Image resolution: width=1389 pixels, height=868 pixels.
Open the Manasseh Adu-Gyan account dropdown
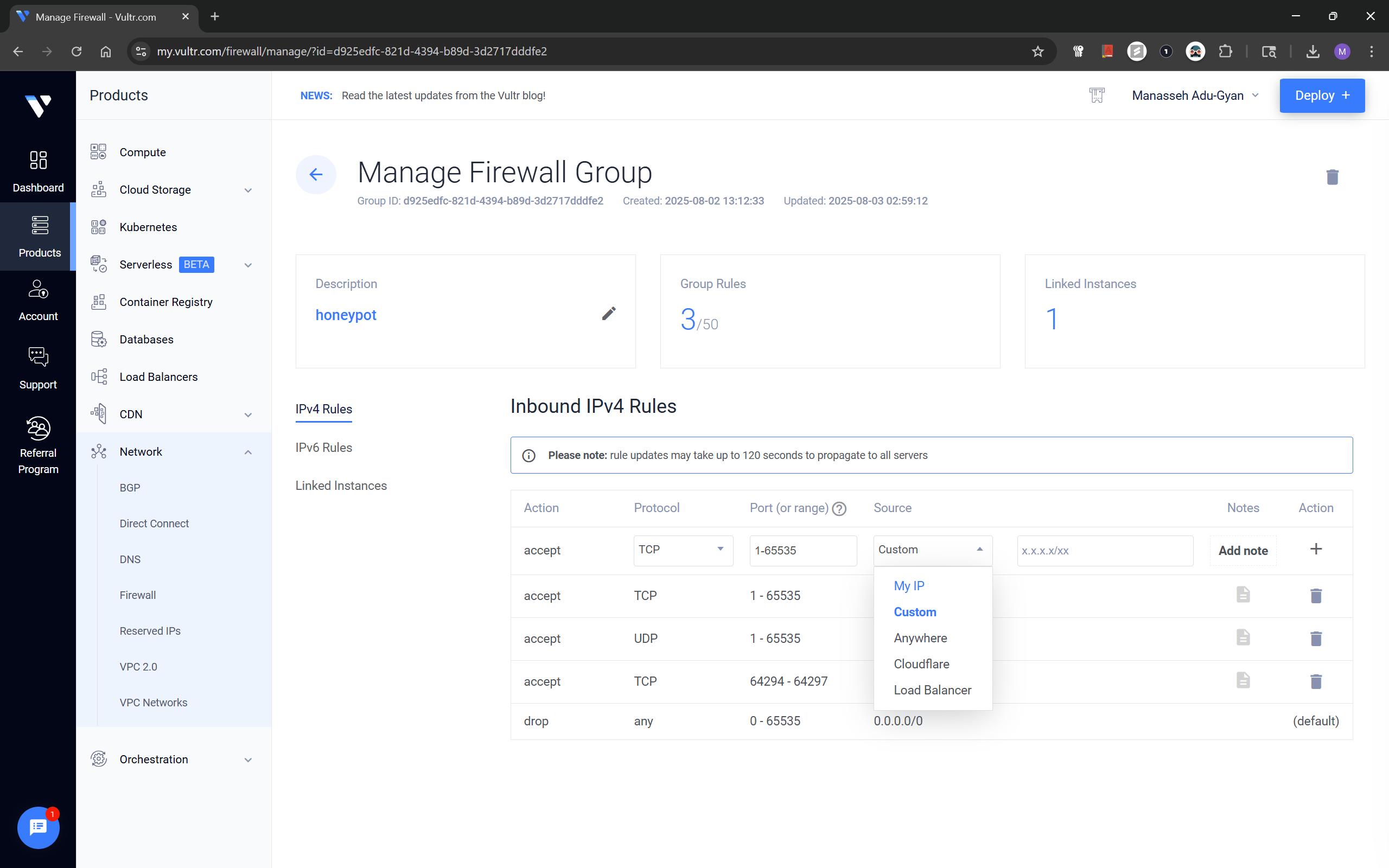pyautogui.click(x=1195, y=95)
